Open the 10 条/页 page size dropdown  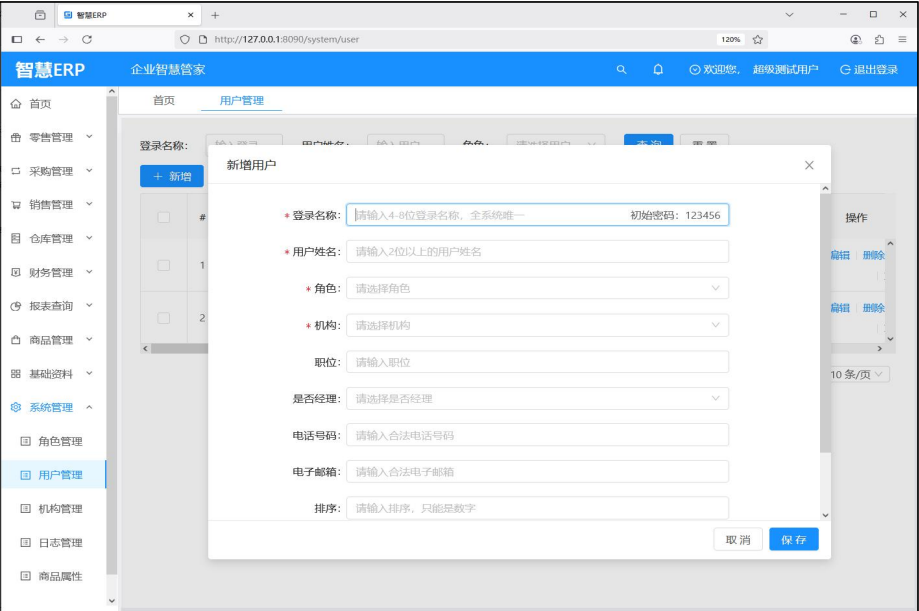point(859,375)
